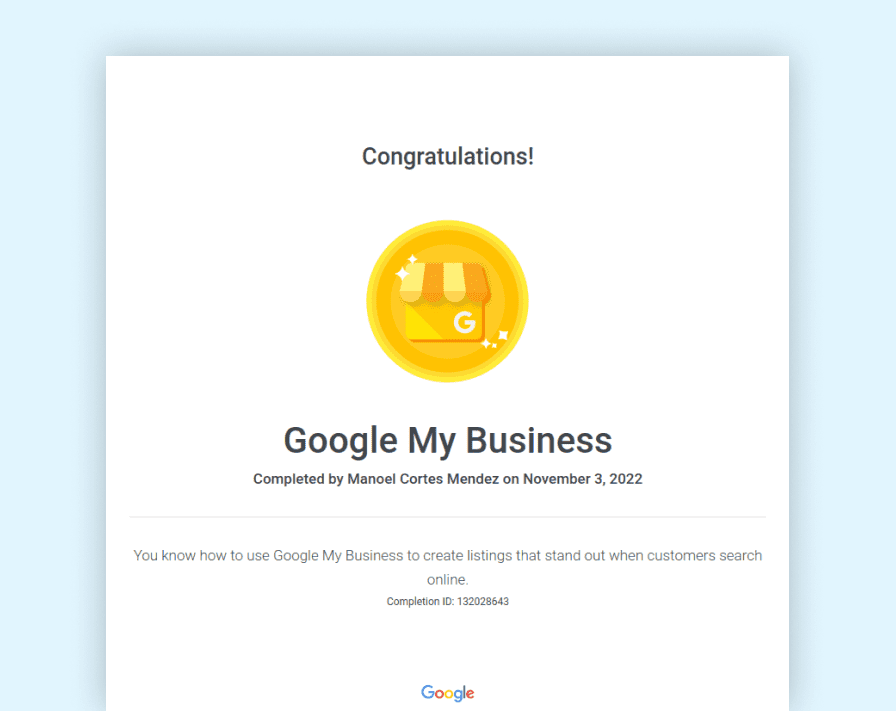Image resolution: width=896 pixels, height=711 pixels.
Task: Click the completion date November 3, 2022
Action: [583, 479]
